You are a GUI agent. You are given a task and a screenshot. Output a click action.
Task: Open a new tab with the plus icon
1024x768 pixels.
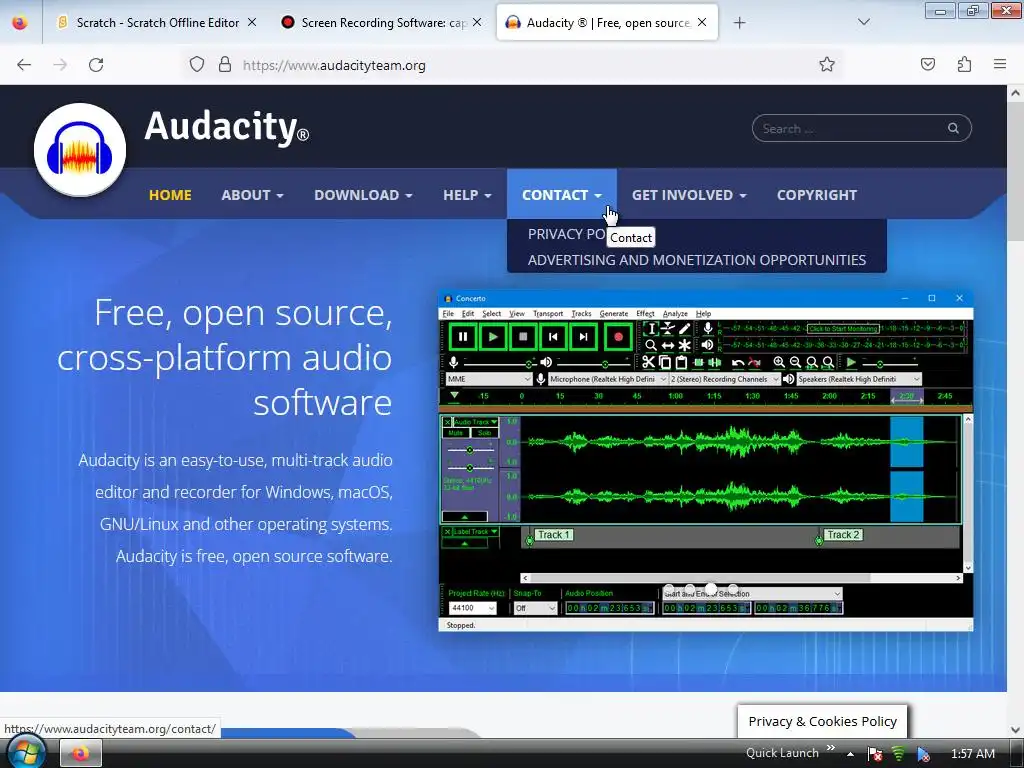click(739, 23)
